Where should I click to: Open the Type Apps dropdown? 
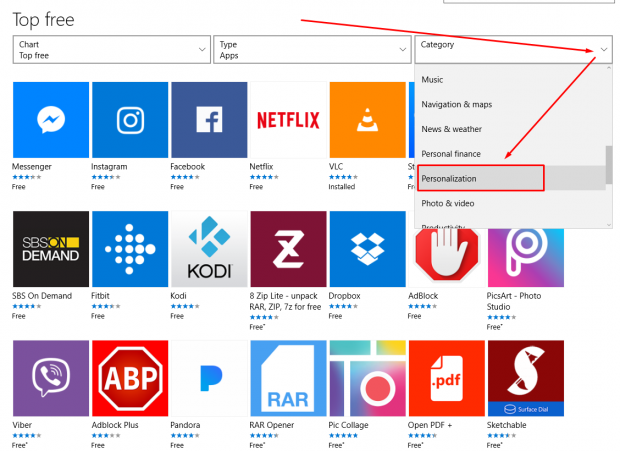(x=310, y=50)
